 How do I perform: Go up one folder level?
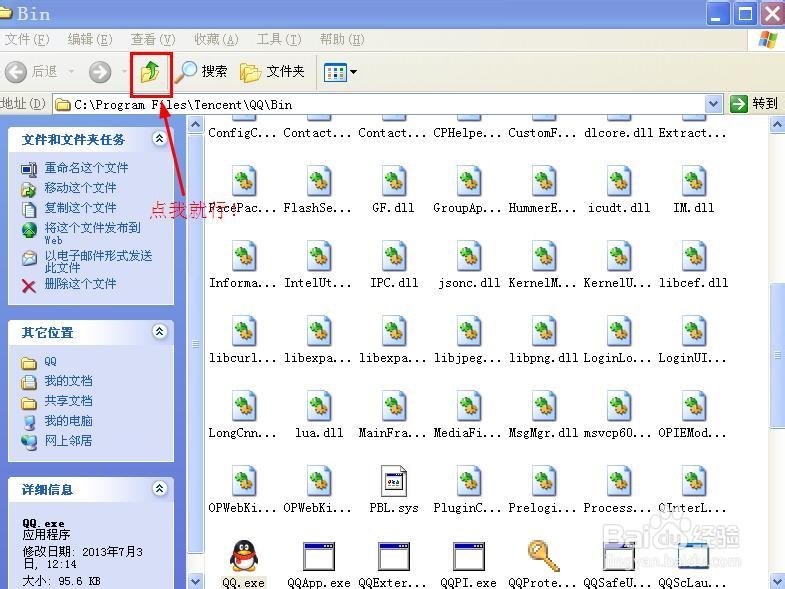(x=150, y=72)
